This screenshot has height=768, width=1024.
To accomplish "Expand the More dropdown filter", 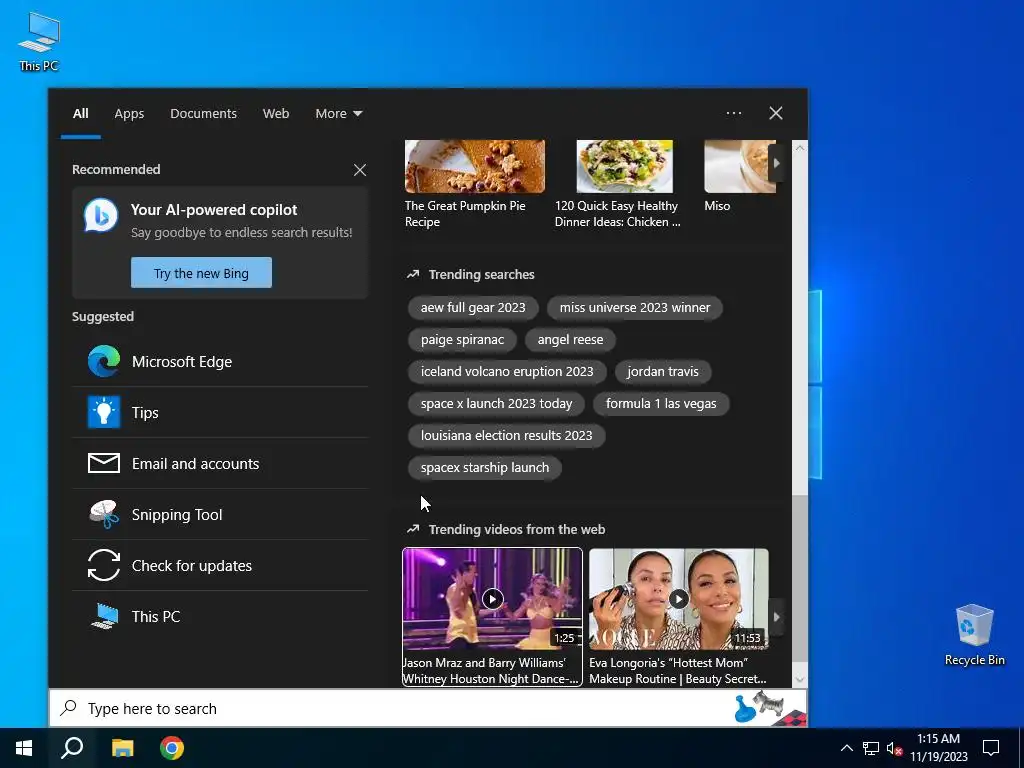I will coord(338,114).
